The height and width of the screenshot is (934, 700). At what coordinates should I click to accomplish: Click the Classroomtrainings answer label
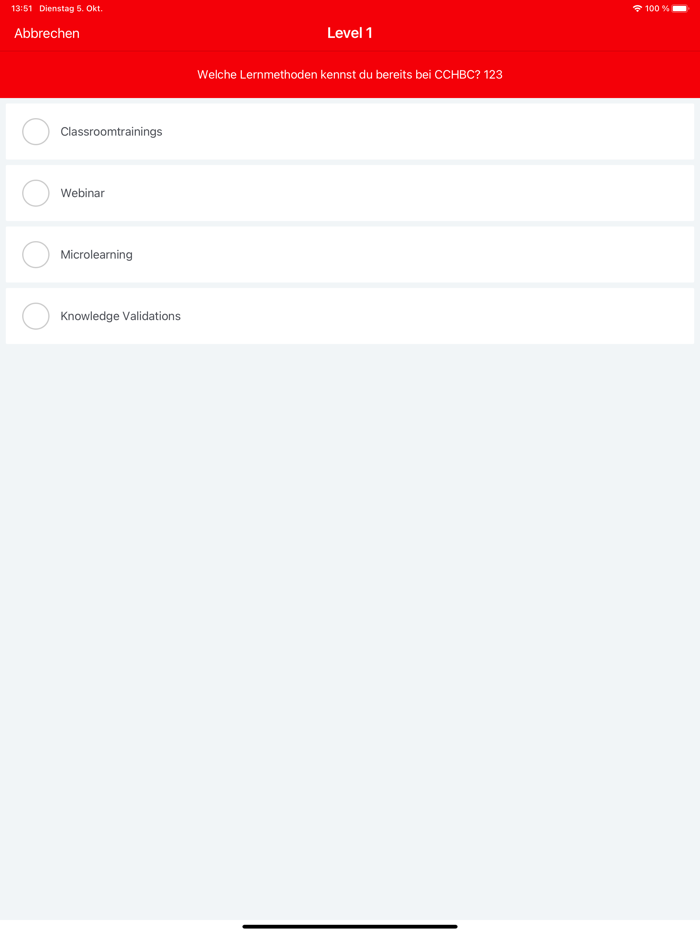(111, 132)
